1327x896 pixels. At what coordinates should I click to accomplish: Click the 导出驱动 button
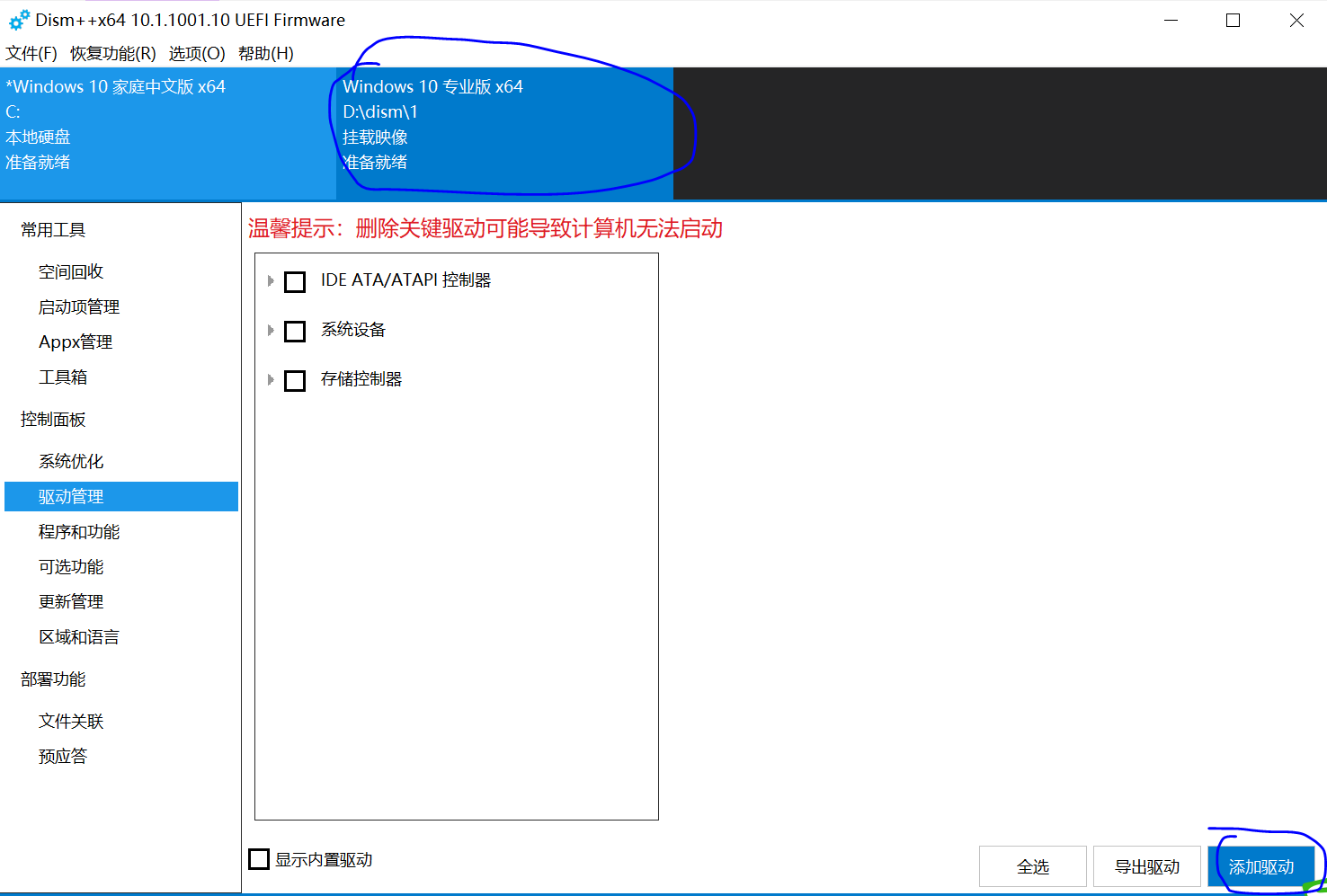click(x=1147, y=866)
